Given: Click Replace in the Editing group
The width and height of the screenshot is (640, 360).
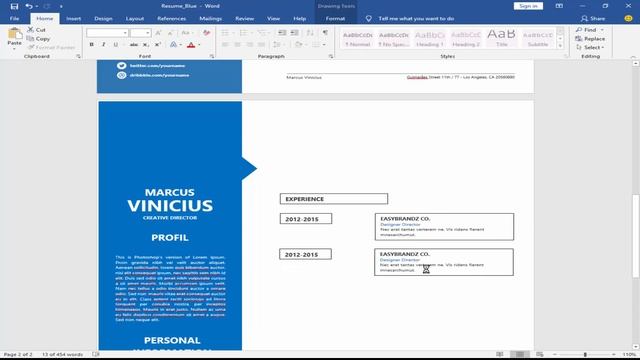Looking at the screenshot, I should 590,39.
